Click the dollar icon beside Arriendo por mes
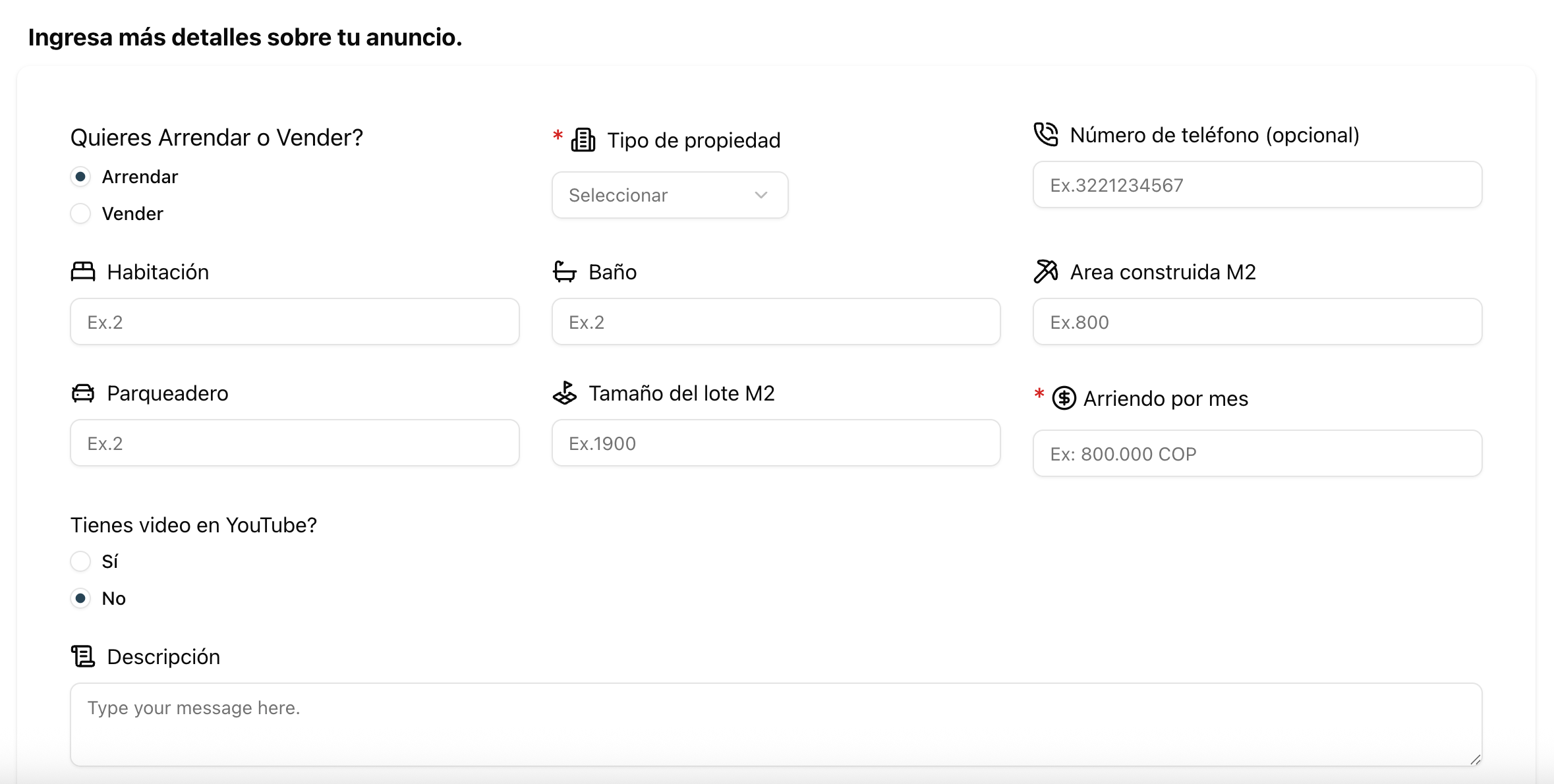This screenshot has width=1554, height=784. click(x=1064, y=398)
